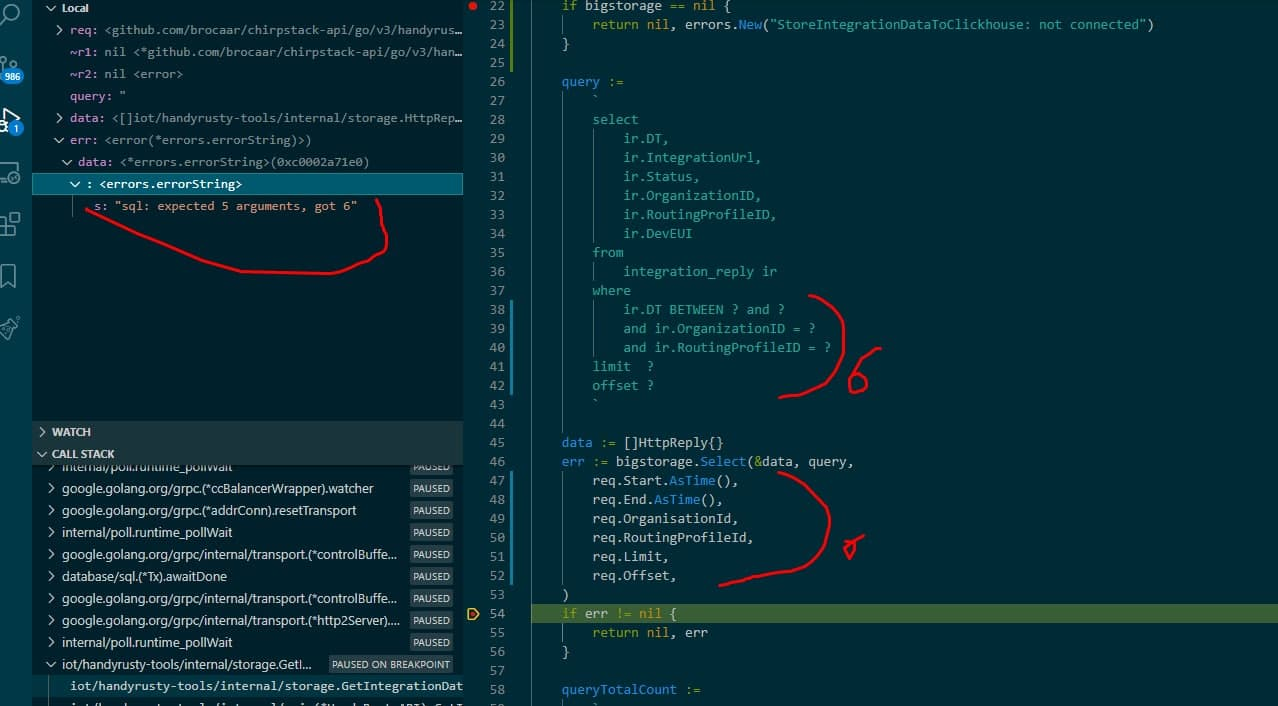Remove the red breakpoint at line 22

(x=473, y=6)
